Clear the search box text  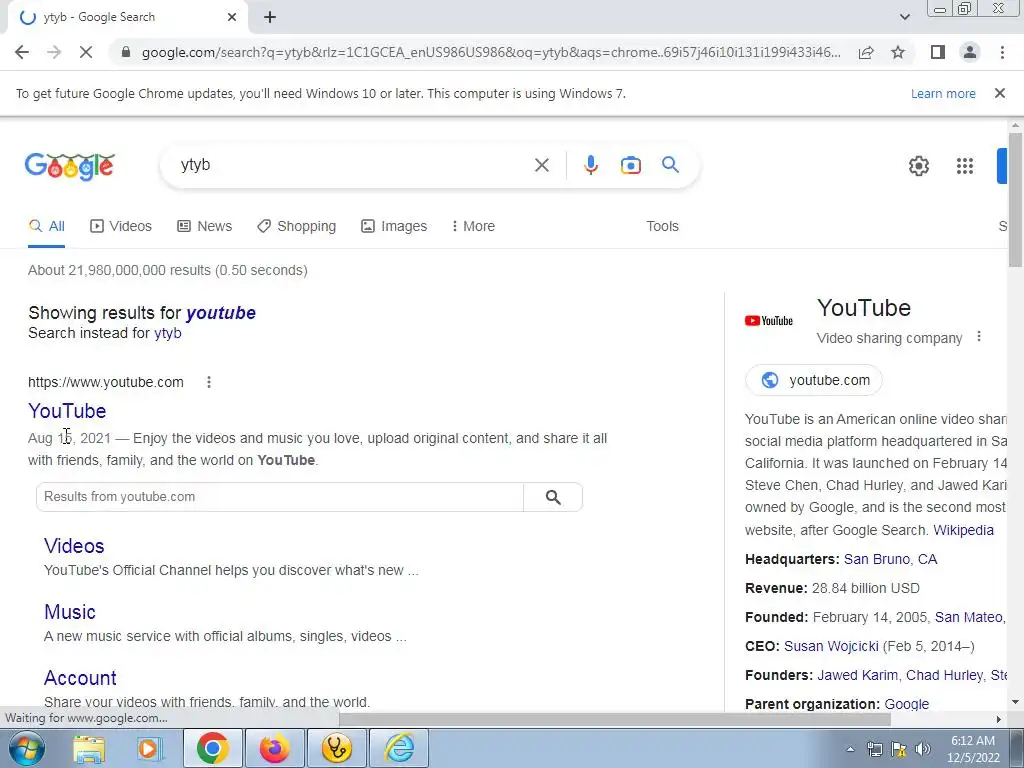point(541,165)
